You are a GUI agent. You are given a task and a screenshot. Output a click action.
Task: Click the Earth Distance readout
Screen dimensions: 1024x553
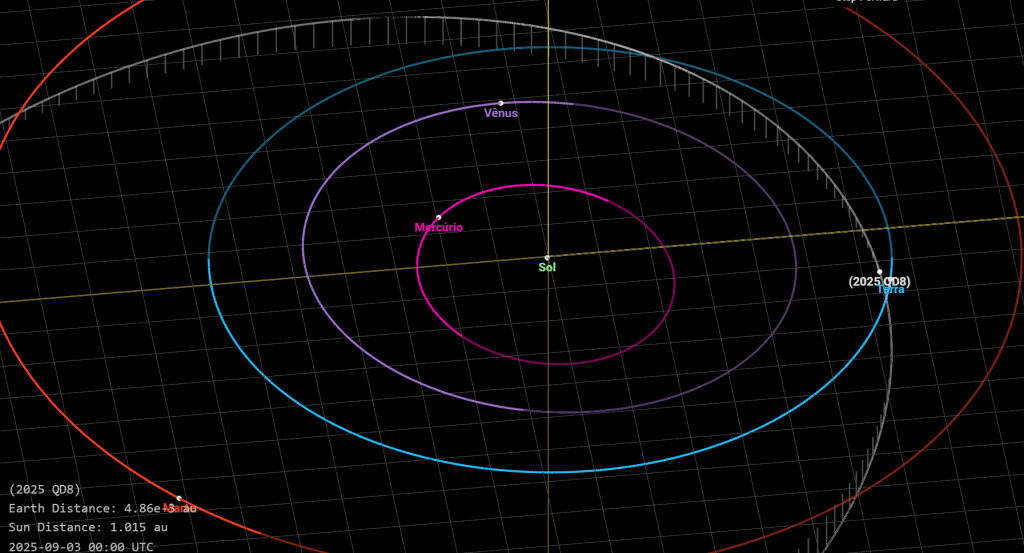pos(102,509)
